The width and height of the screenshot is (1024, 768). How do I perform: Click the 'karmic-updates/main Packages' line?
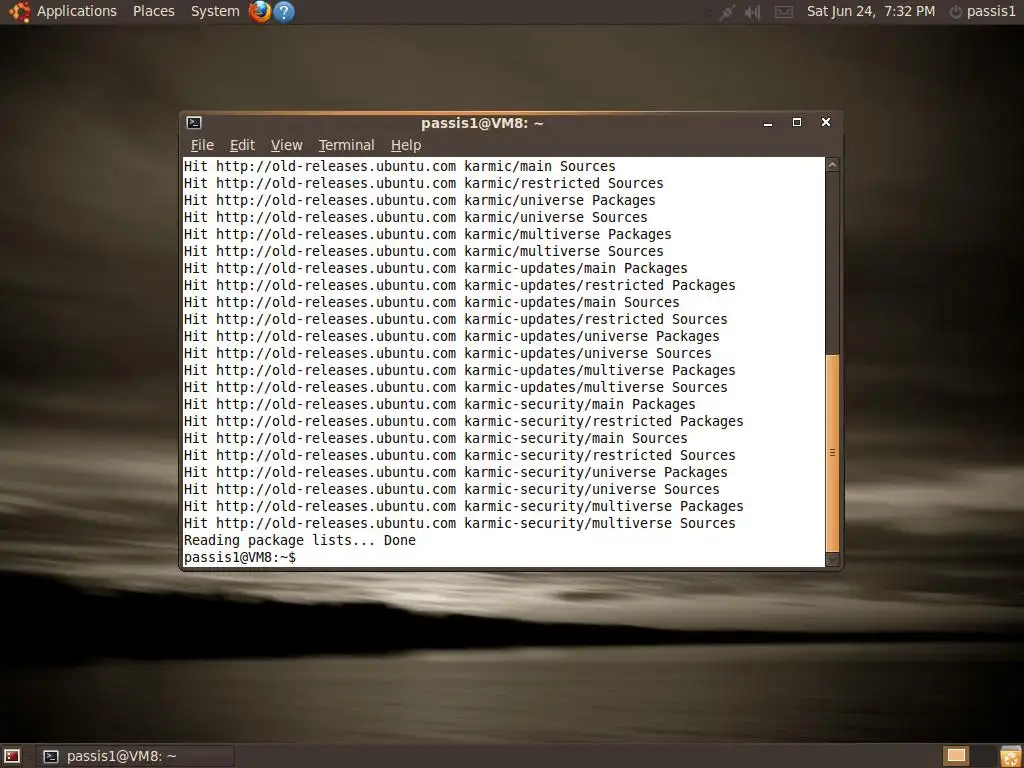(x=436, y=268)
